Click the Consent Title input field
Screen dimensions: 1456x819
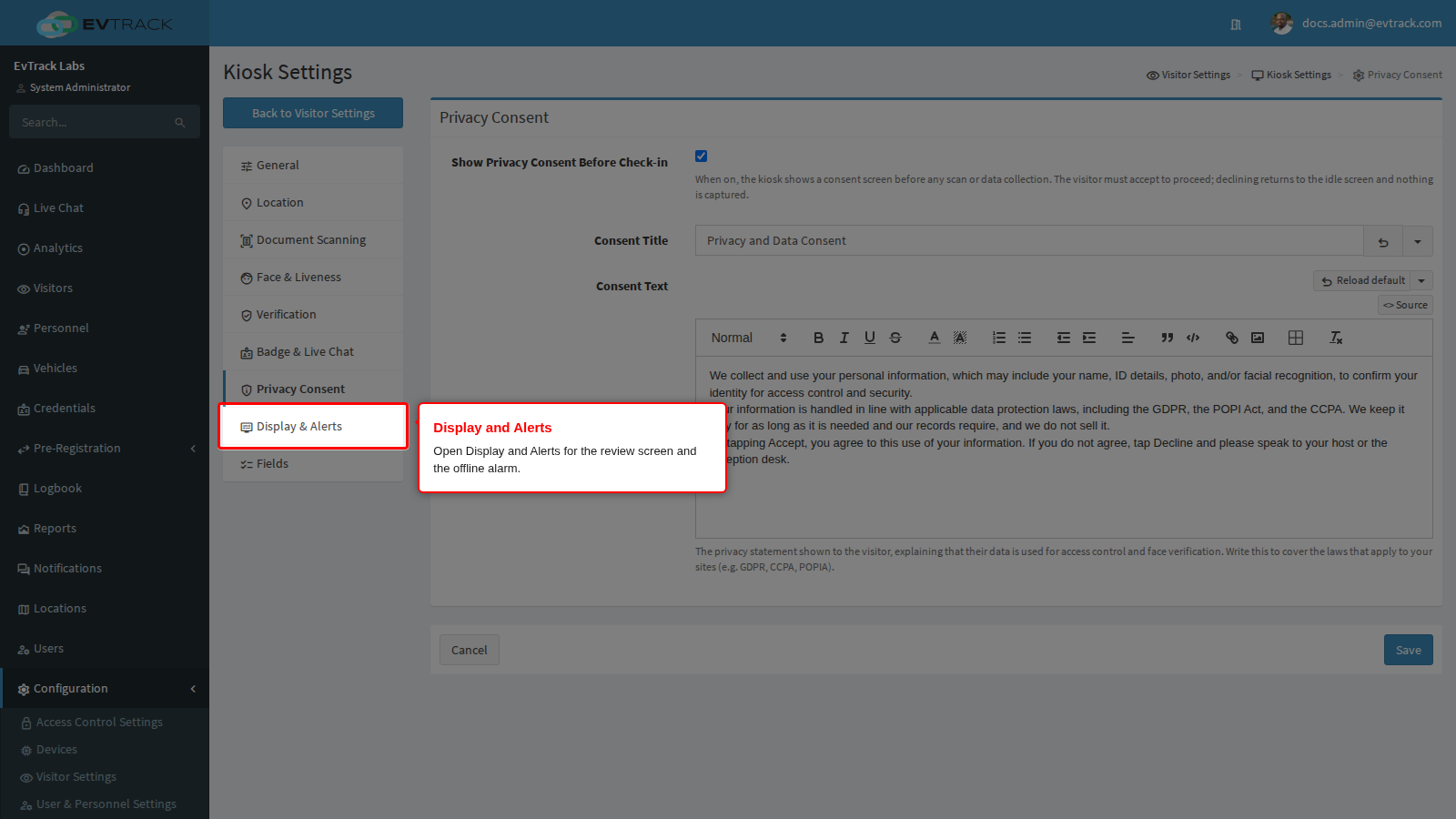tap(1029, 241)
